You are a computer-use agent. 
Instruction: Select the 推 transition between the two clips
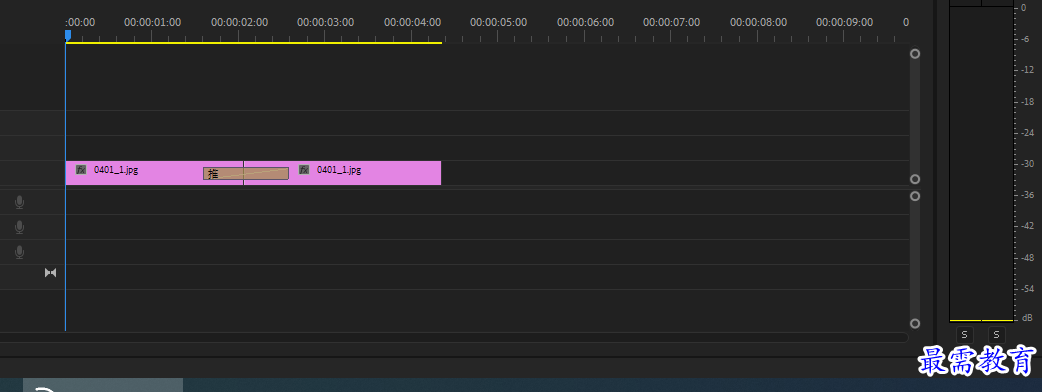coord(246,174)
